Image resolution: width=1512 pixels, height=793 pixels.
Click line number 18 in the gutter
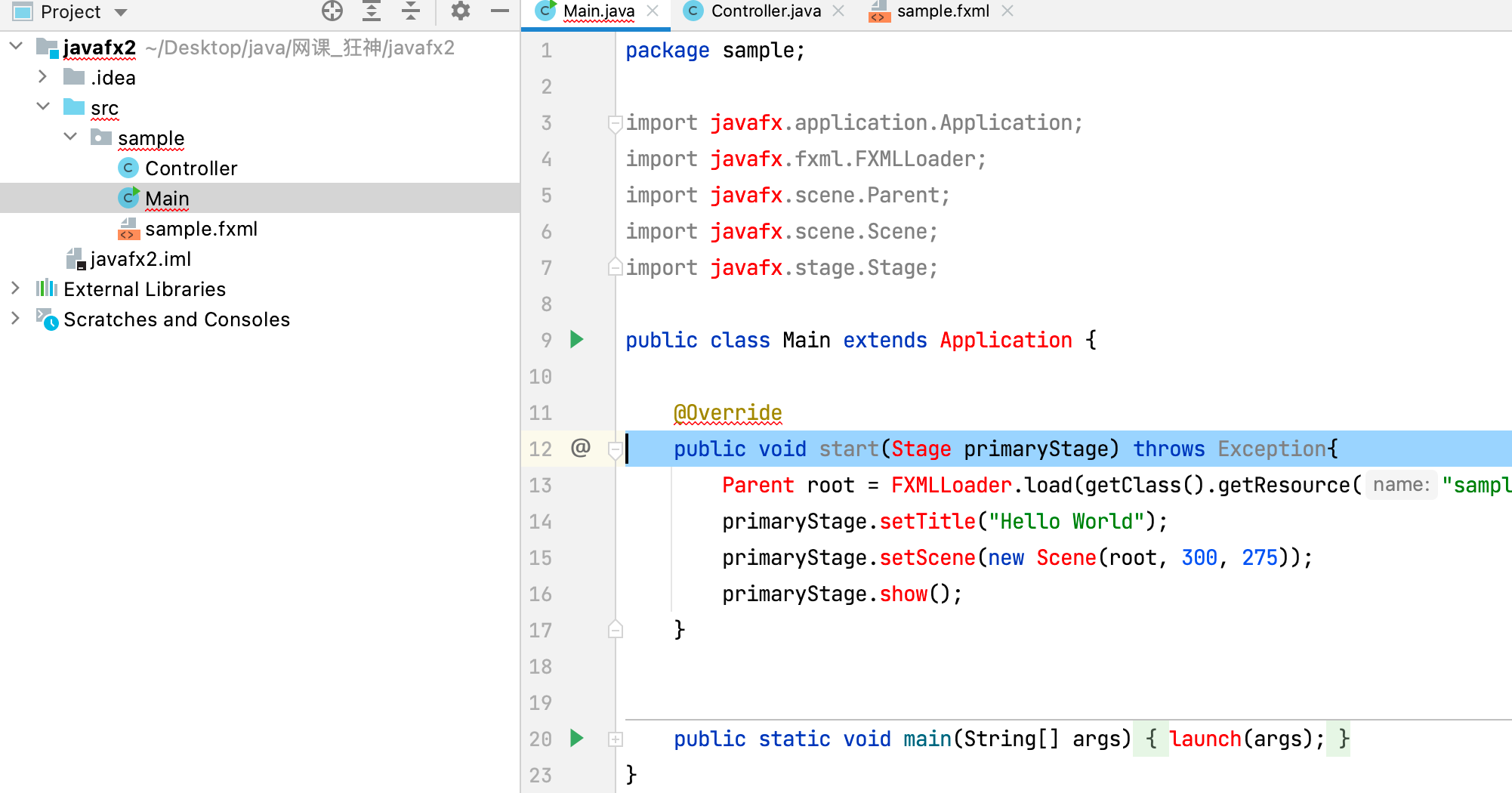[x=540, y=666]
